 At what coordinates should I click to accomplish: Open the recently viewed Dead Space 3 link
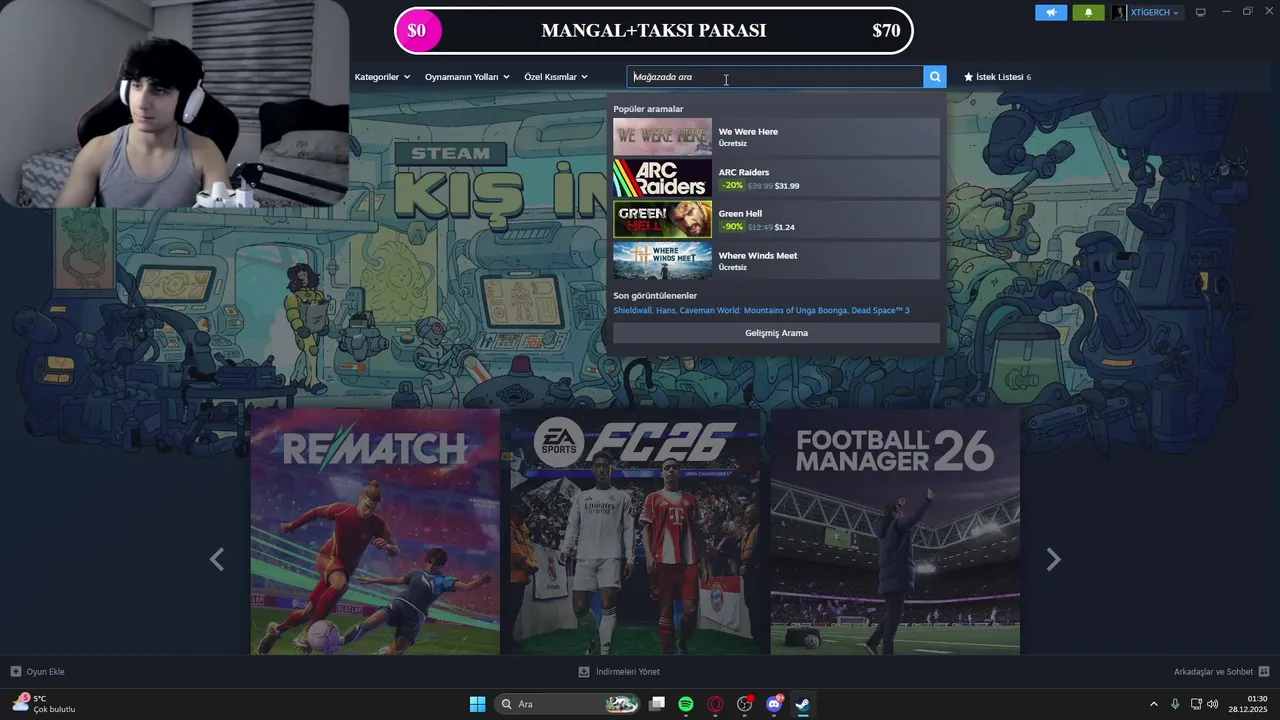(x=881, y=311)
